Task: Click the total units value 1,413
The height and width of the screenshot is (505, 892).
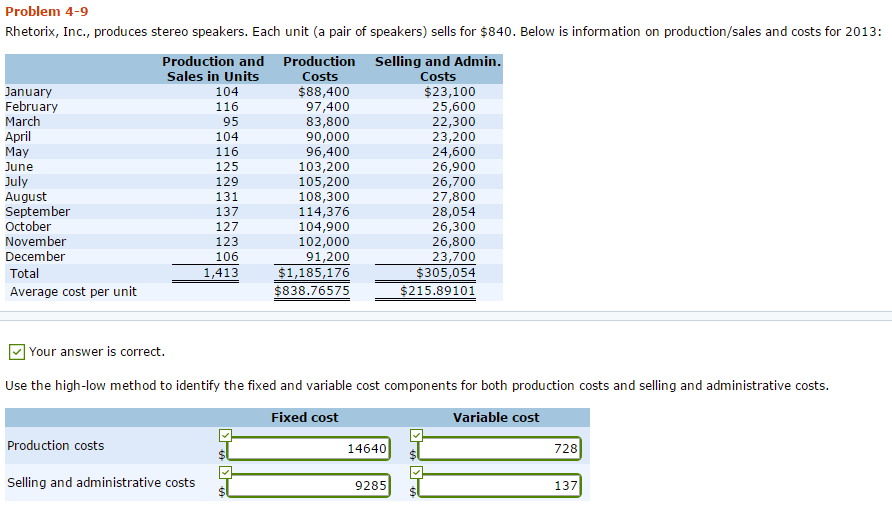Action: 221,273
